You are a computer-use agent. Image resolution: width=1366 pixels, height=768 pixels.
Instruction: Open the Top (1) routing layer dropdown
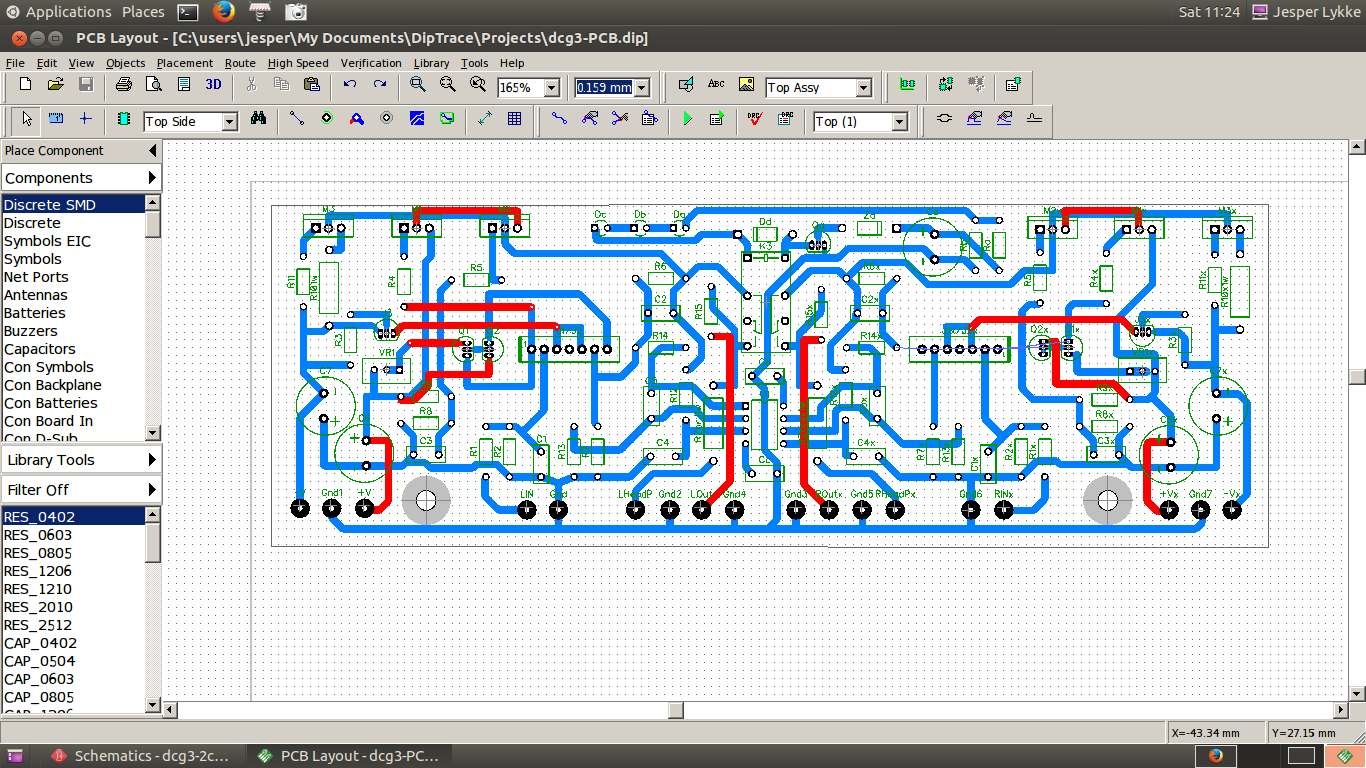[899, 122]
